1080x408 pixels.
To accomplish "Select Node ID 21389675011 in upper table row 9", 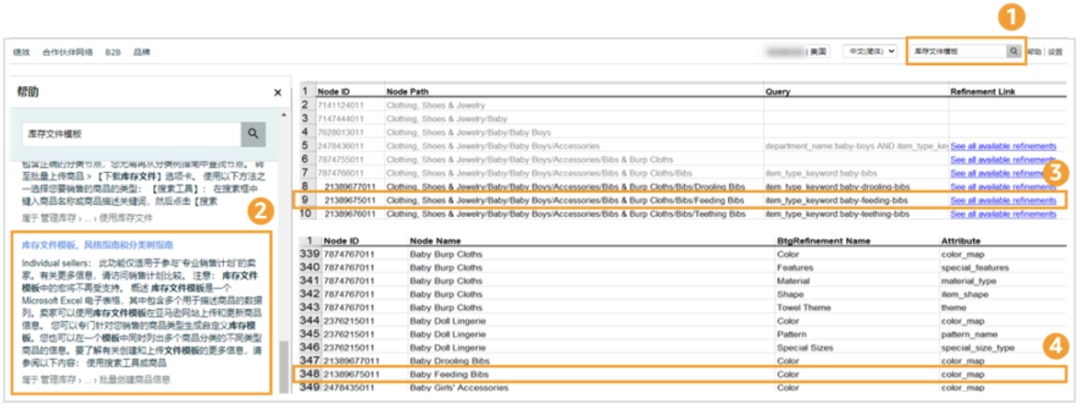I will [x=350, y=201].
